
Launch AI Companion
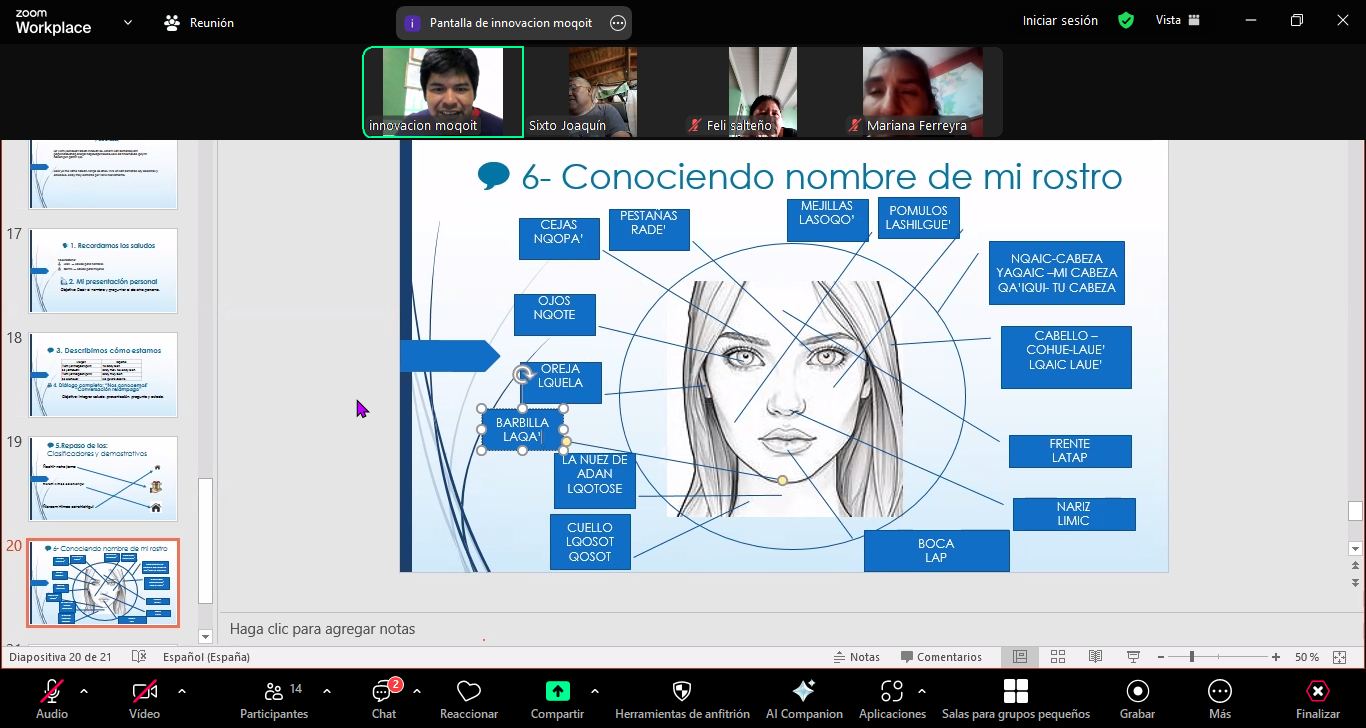click(803, 692)
